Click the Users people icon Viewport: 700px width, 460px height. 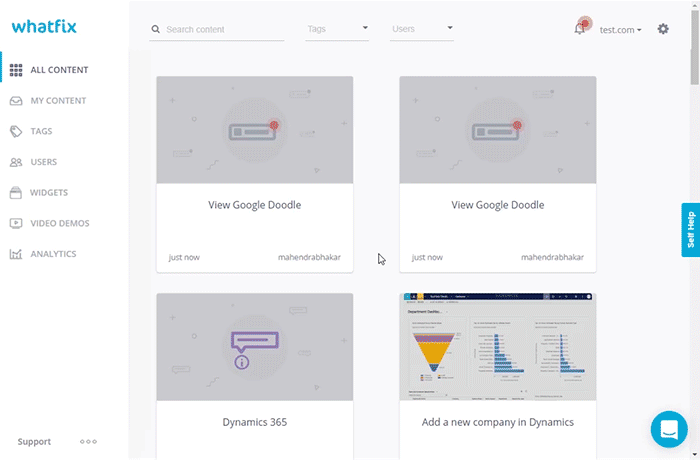click(x=16, y=162)
